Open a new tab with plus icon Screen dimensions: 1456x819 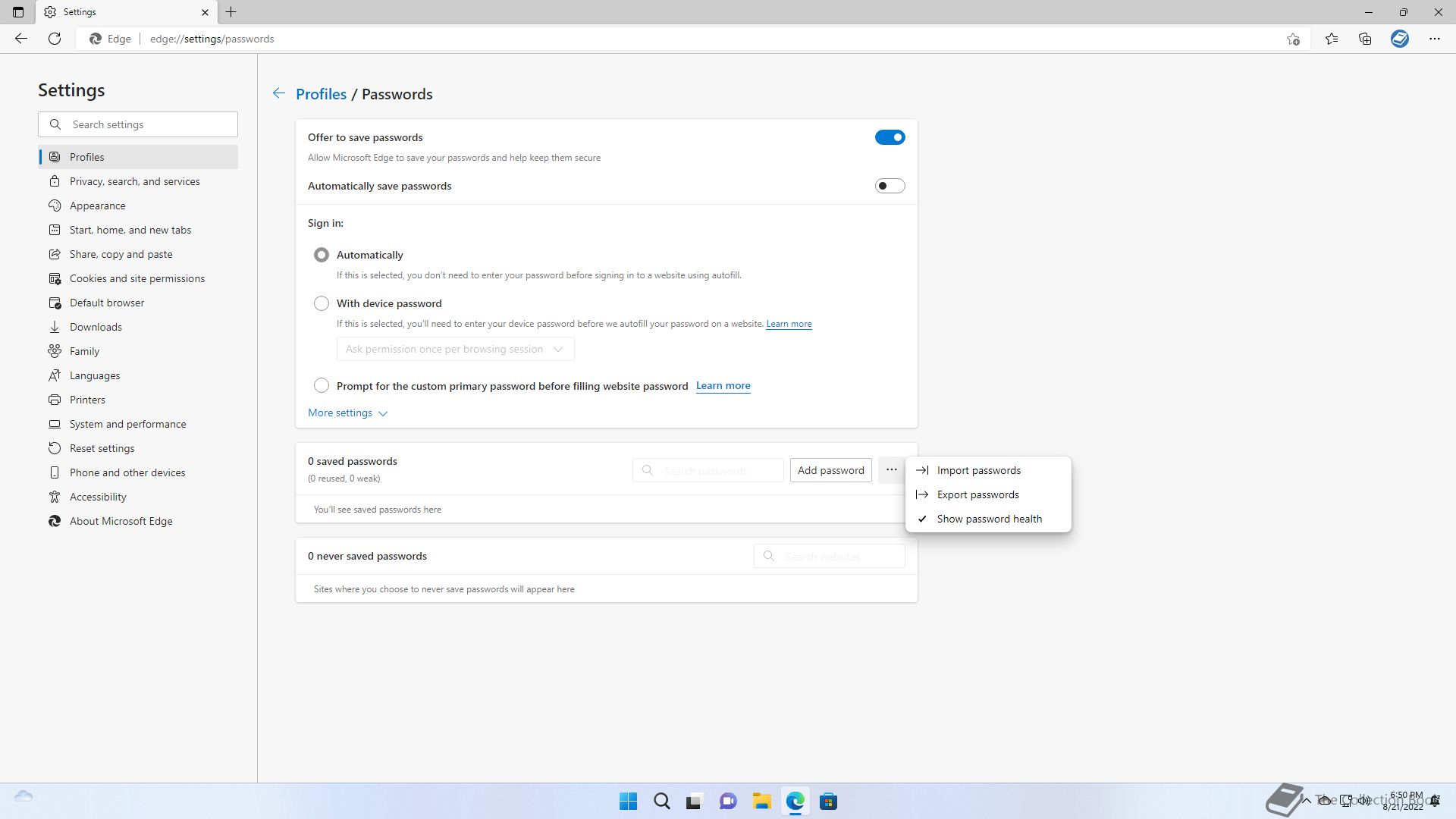point(231,12)
